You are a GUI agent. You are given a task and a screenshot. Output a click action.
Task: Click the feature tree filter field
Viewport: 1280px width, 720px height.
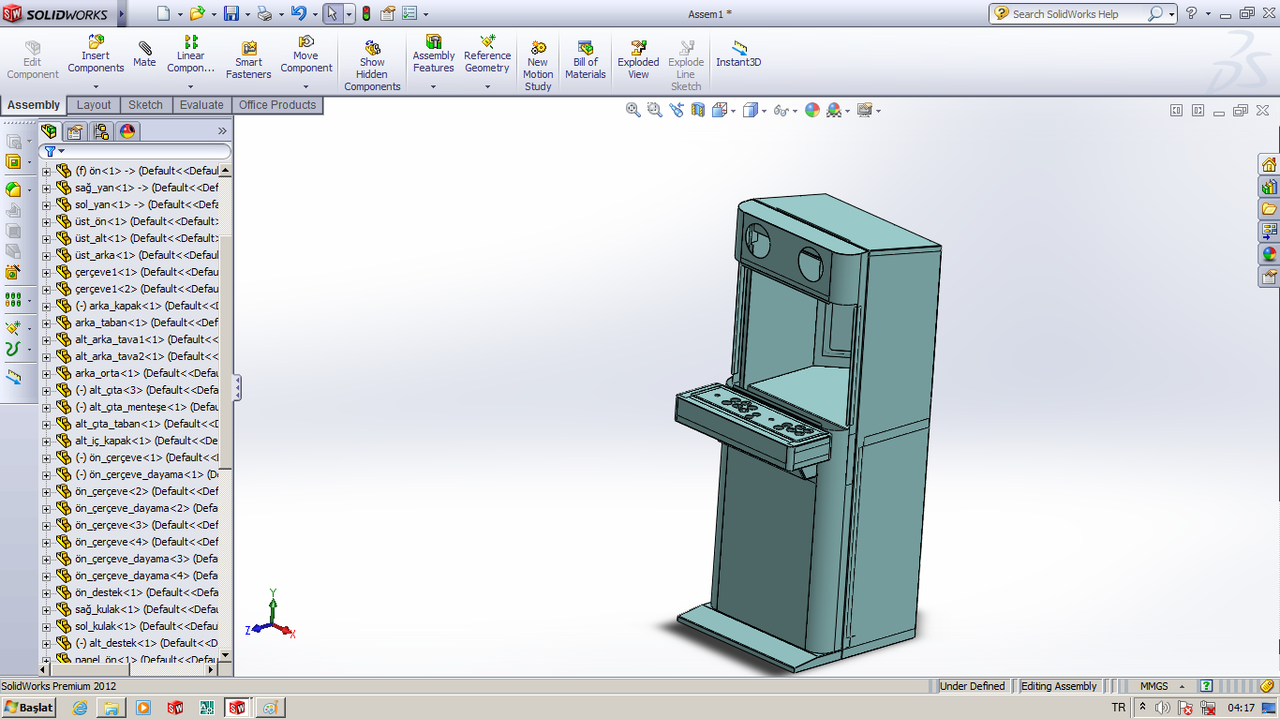coord(138,152)
